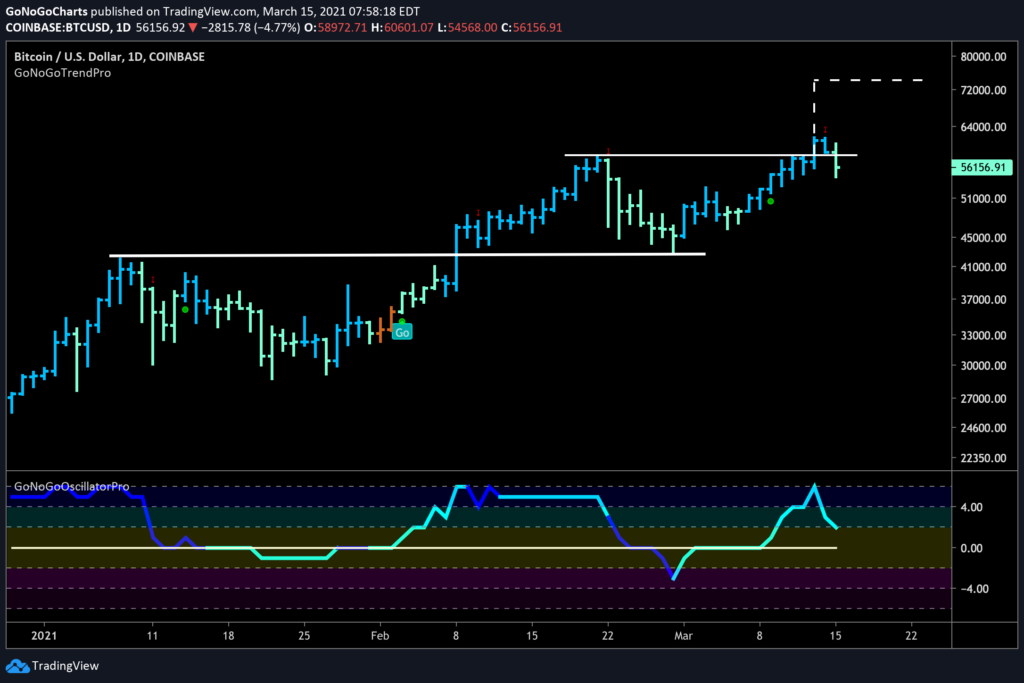1024x683 pixels.
Task: Click the lower white horizontal support line
Action: pos(408,255)
